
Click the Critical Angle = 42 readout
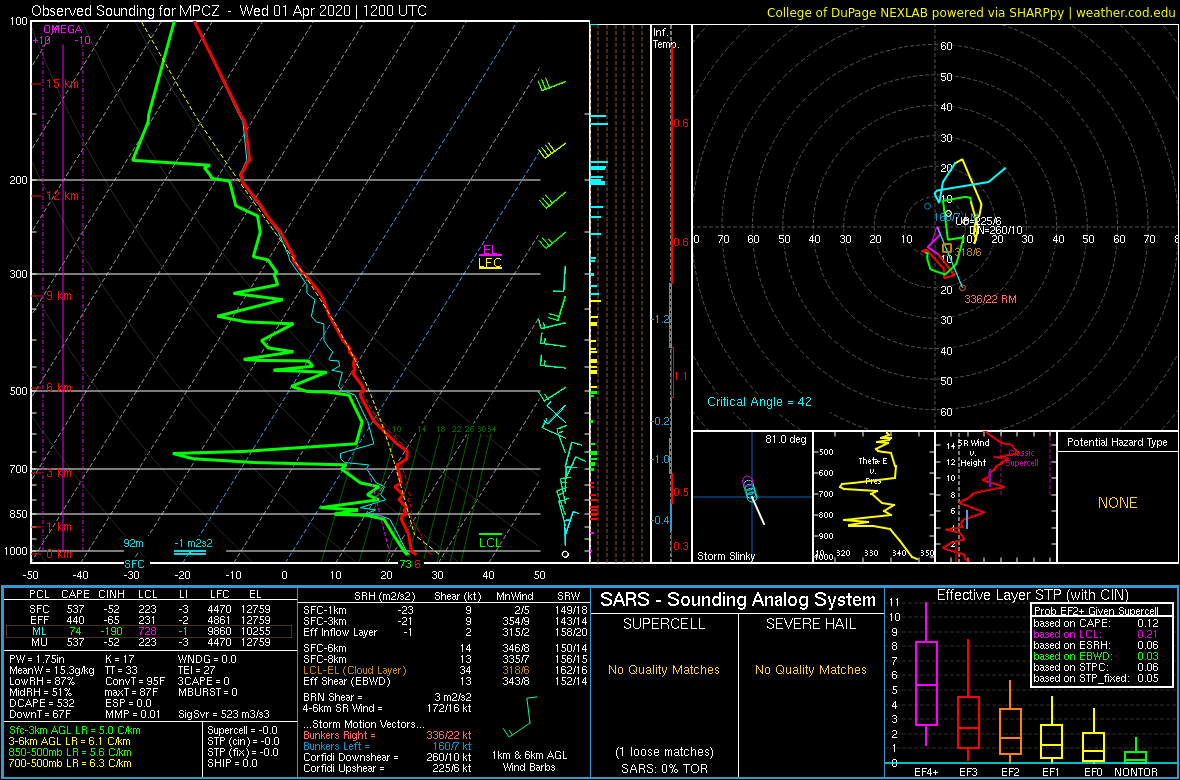tap(759, 401)
